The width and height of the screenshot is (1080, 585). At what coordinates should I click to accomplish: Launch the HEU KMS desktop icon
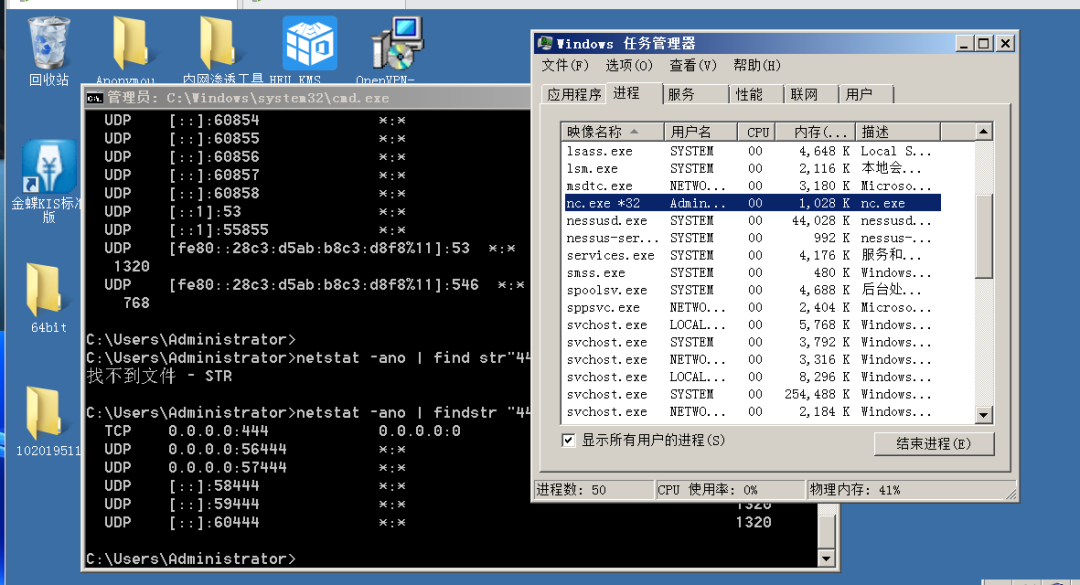pyautogui.click(x=309, y=50)
